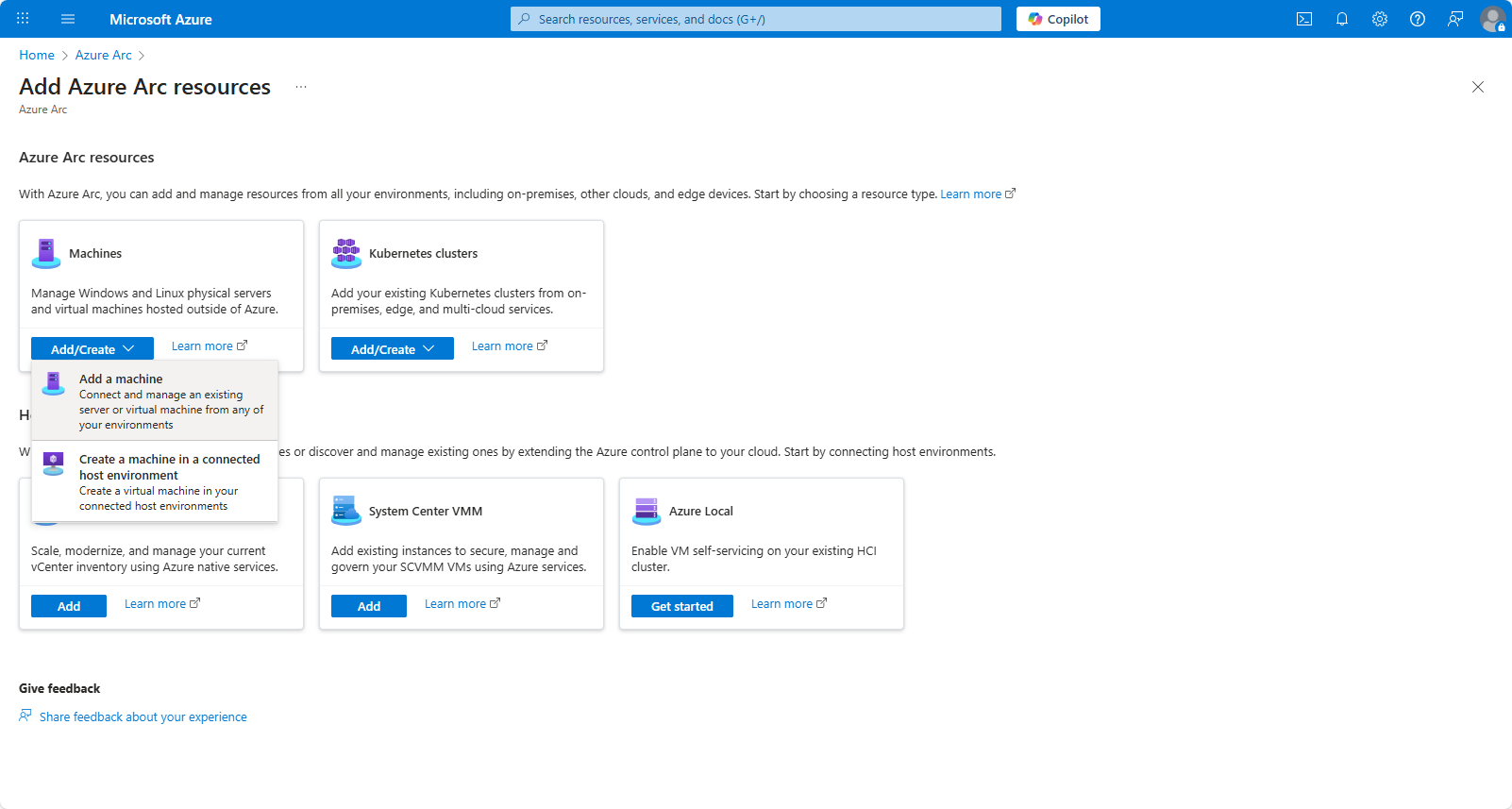Navigate to Azure Arc breadcrumb

pos(104,56)
